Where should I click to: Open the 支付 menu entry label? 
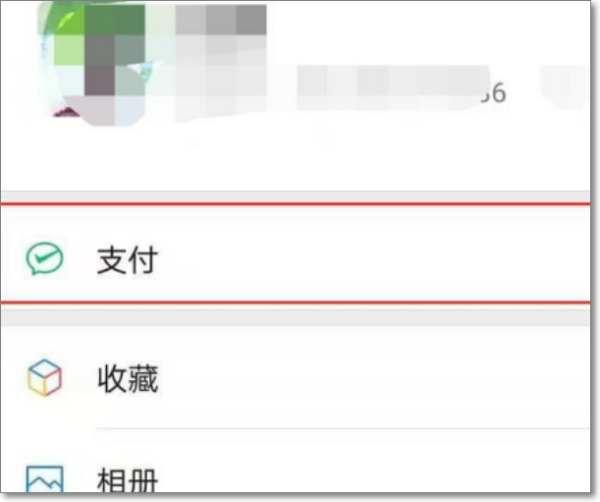coord(127,260)
